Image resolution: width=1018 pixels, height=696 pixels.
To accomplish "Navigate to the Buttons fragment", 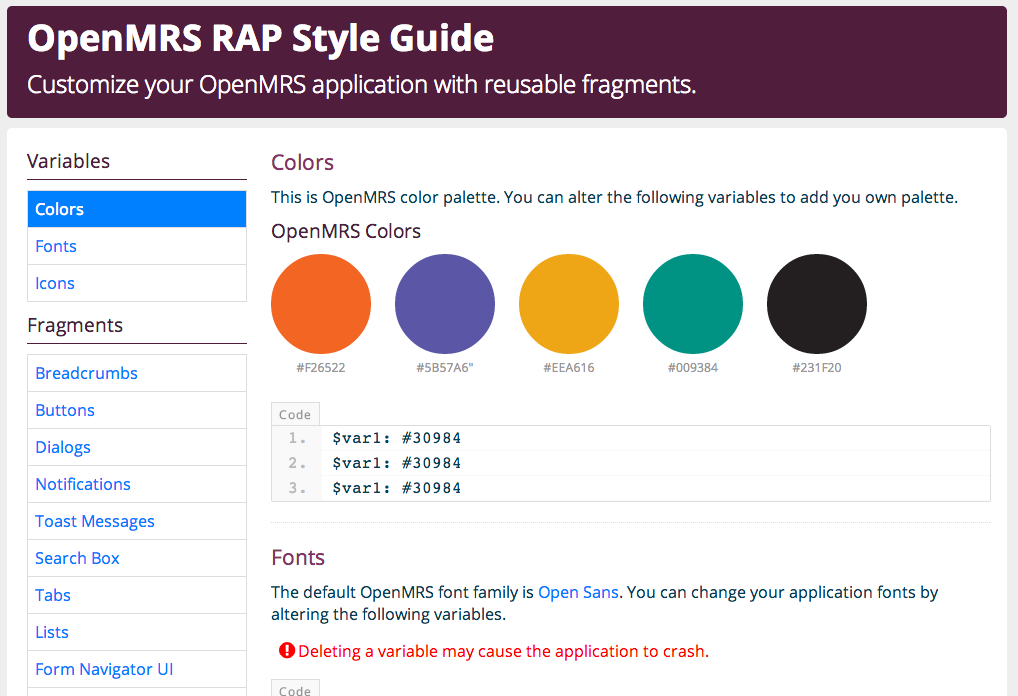I will coord(137,410).
